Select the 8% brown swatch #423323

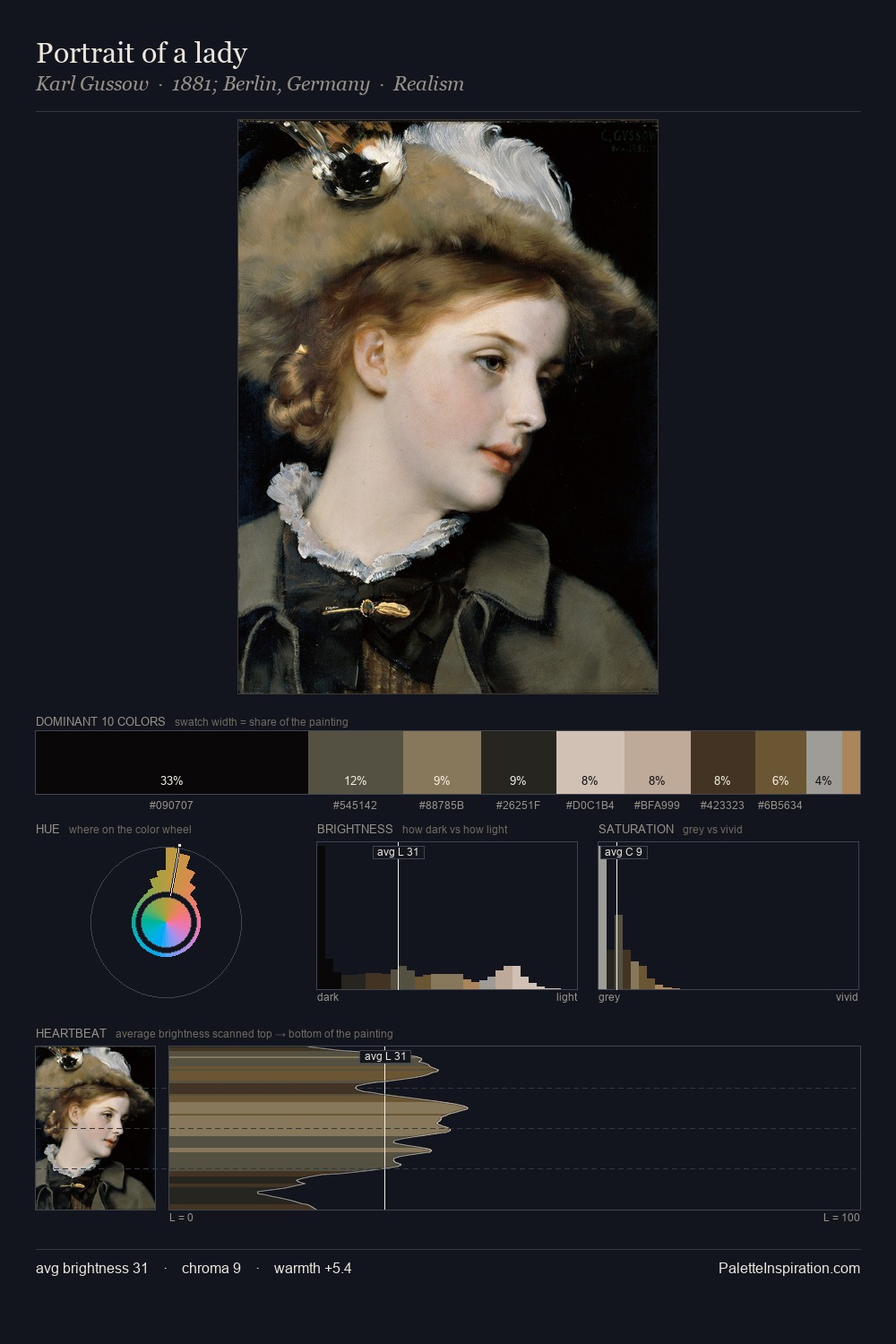click(x=723, y=762)
